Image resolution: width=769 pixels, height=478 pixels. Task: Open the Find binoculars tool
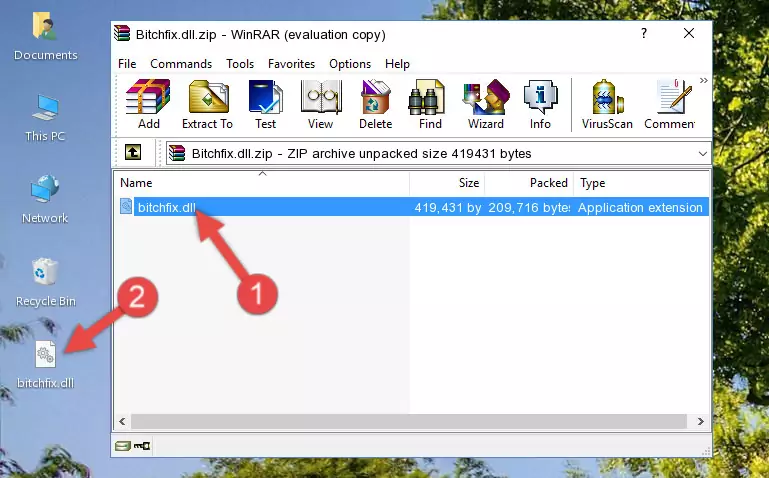[430, 104]
